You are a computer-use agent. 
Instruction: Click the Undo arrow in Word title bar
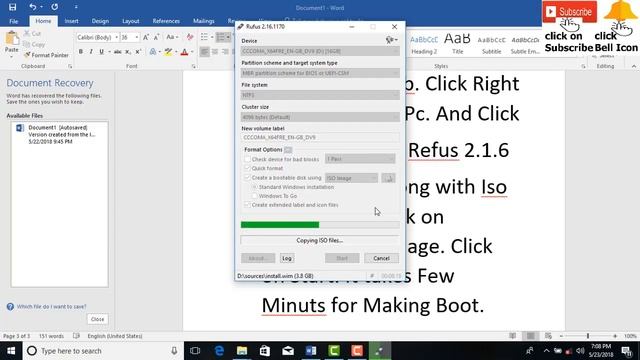tap(33, 7)
